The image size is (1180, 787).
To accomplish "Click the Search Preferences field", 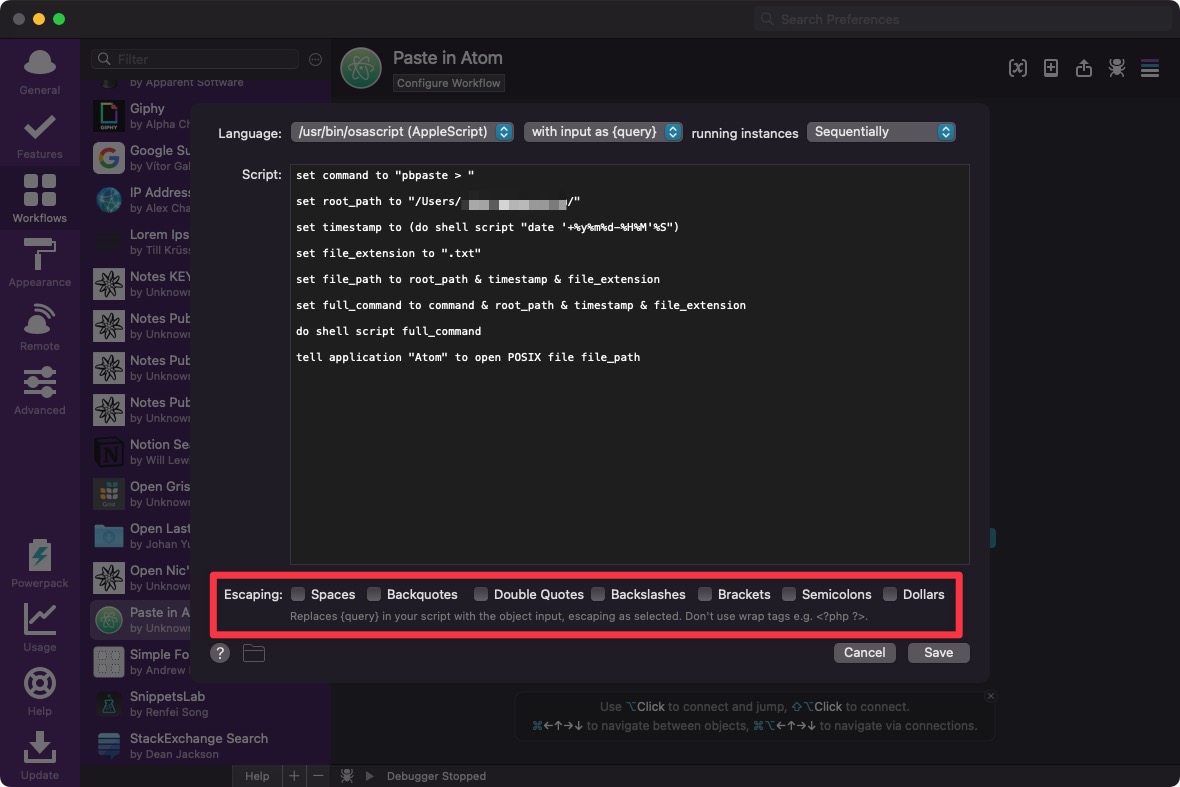I will [962, 19].
